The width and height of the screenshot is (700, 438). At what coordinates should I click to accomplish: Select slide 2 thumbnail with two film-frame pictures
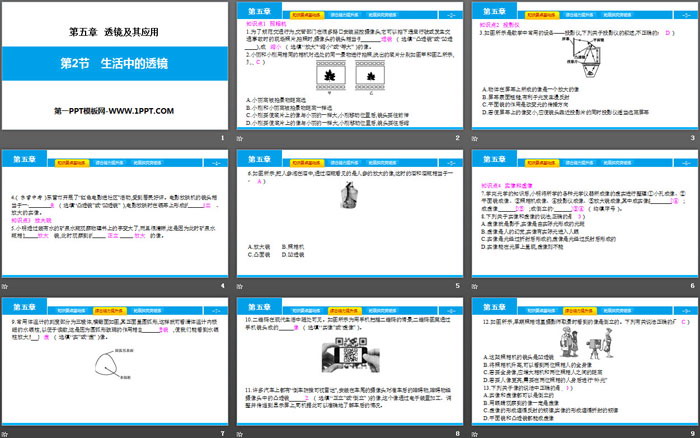[350, 66]
